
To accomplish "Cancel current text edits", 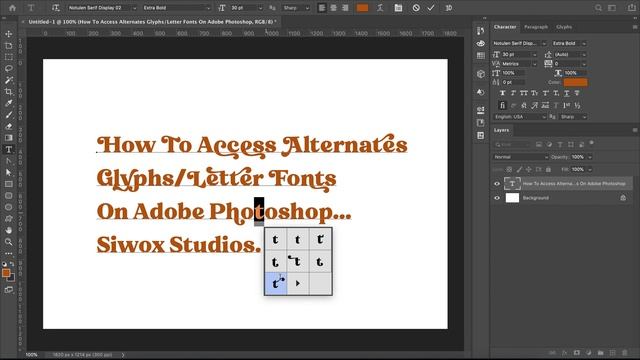I will point(416,8).
